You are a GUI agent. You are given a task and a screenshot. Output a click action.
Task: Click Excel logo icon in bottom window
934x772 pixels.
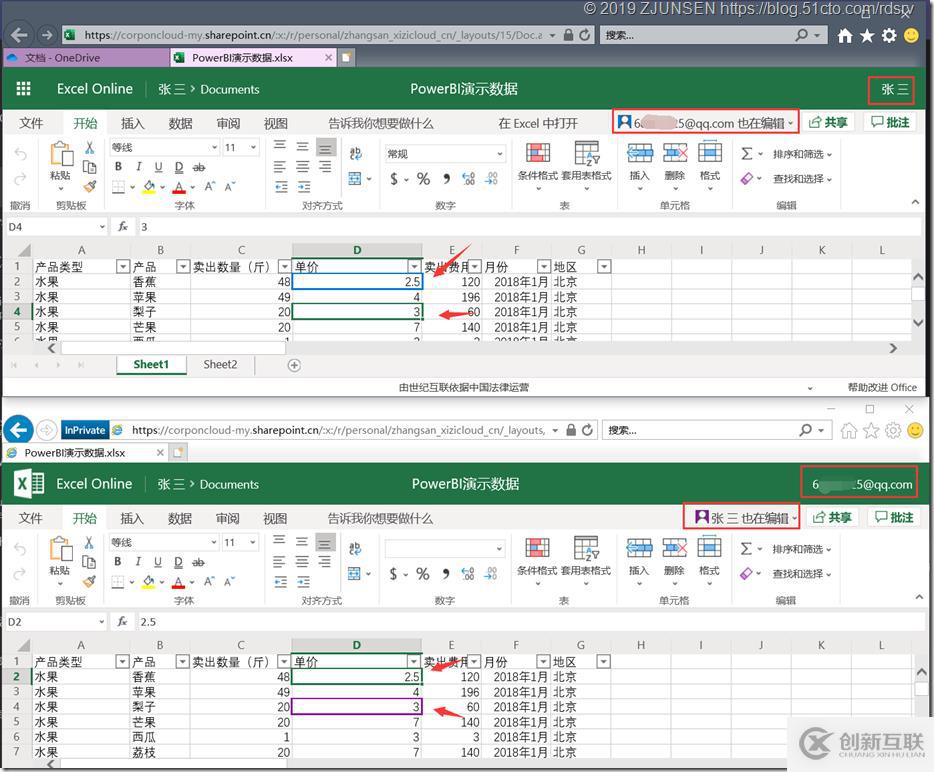pos(29,484)
